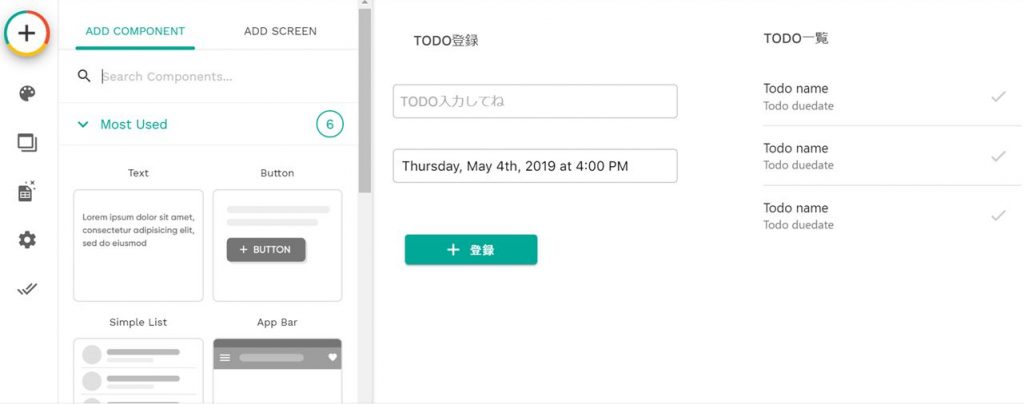Click the search magnifier icon
The image size is (1024, 404).
[x=84, y=76]
